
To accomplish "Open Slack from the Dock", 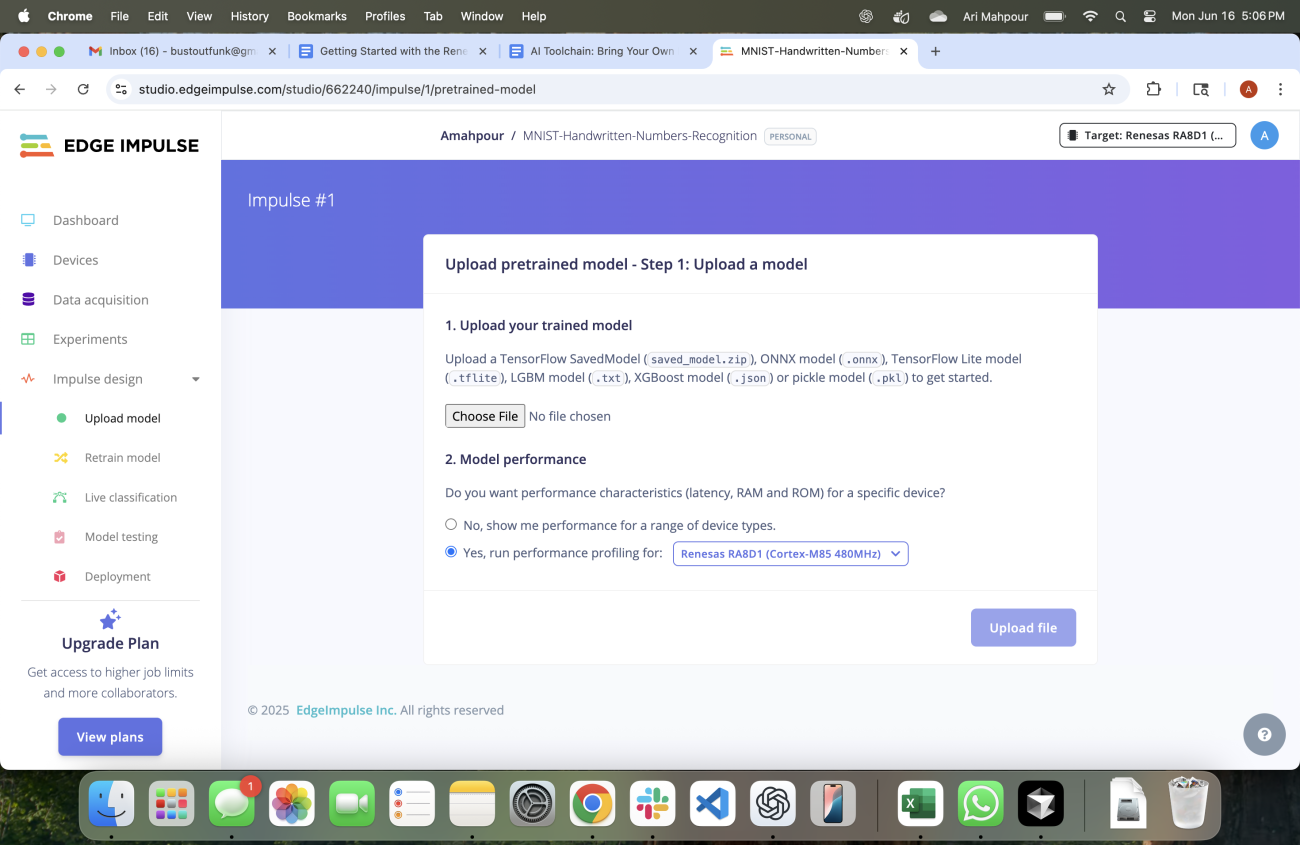I will (653, 803).
